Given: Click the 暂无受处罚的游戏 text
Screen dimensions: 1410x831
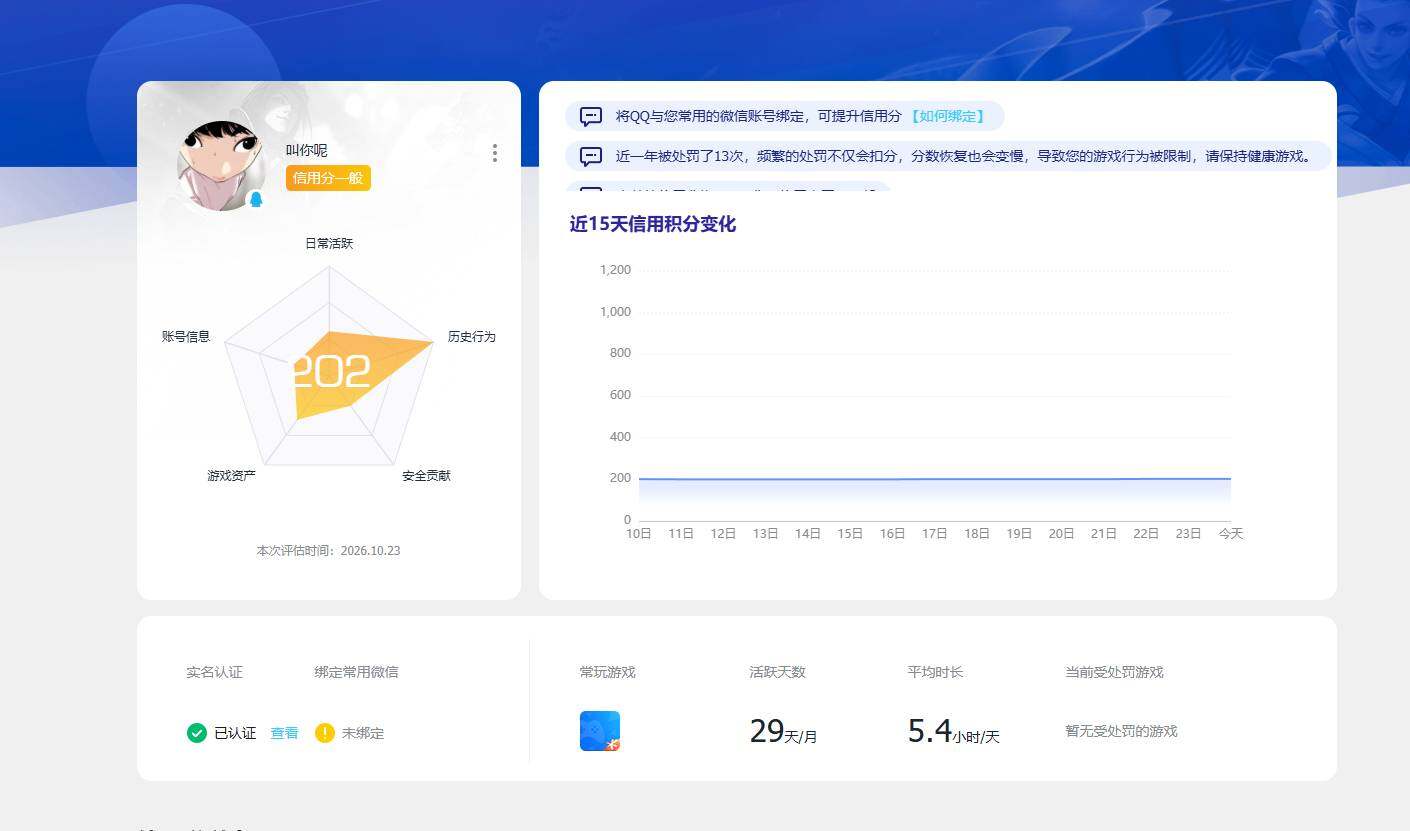Looking at the screenshot, I should click(1121, 732).
